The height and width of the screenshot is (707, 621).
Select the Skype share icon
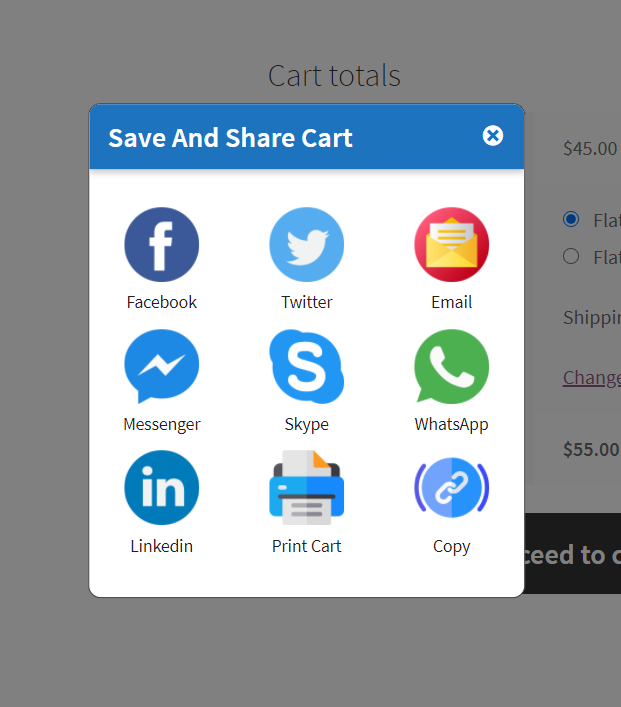[307, 367]
